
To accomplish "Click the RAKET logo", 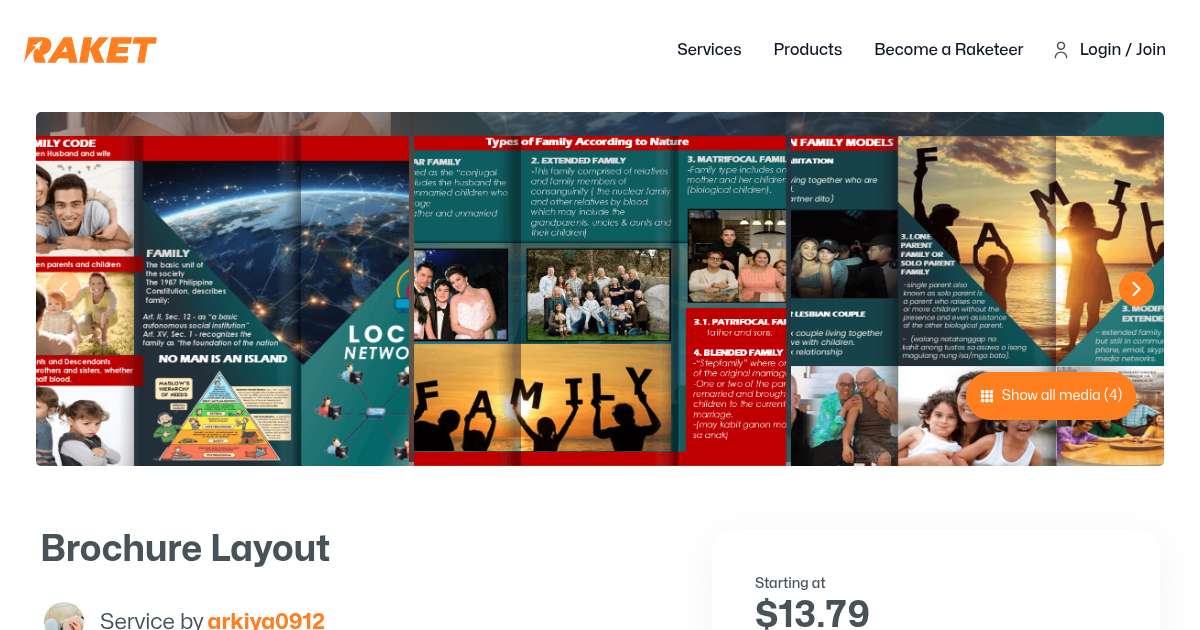I will click(91, 50).
